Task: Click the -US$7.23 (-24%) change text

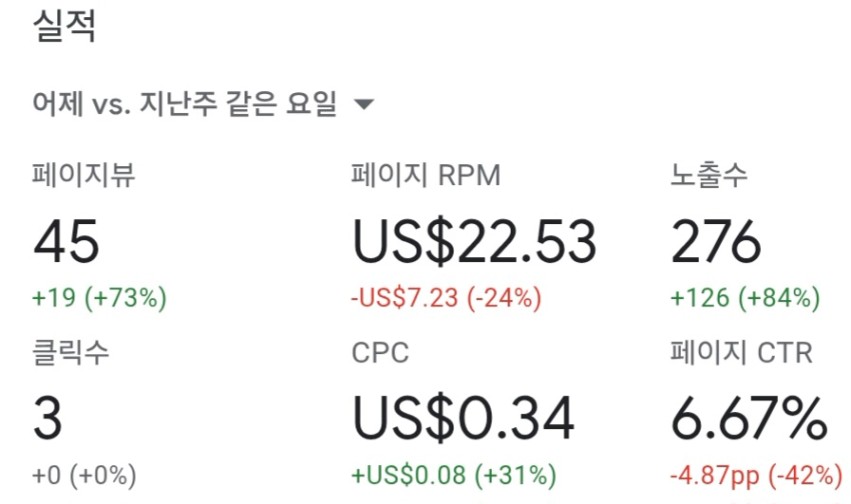Action: pyautogui.click(x=446, y=298)
